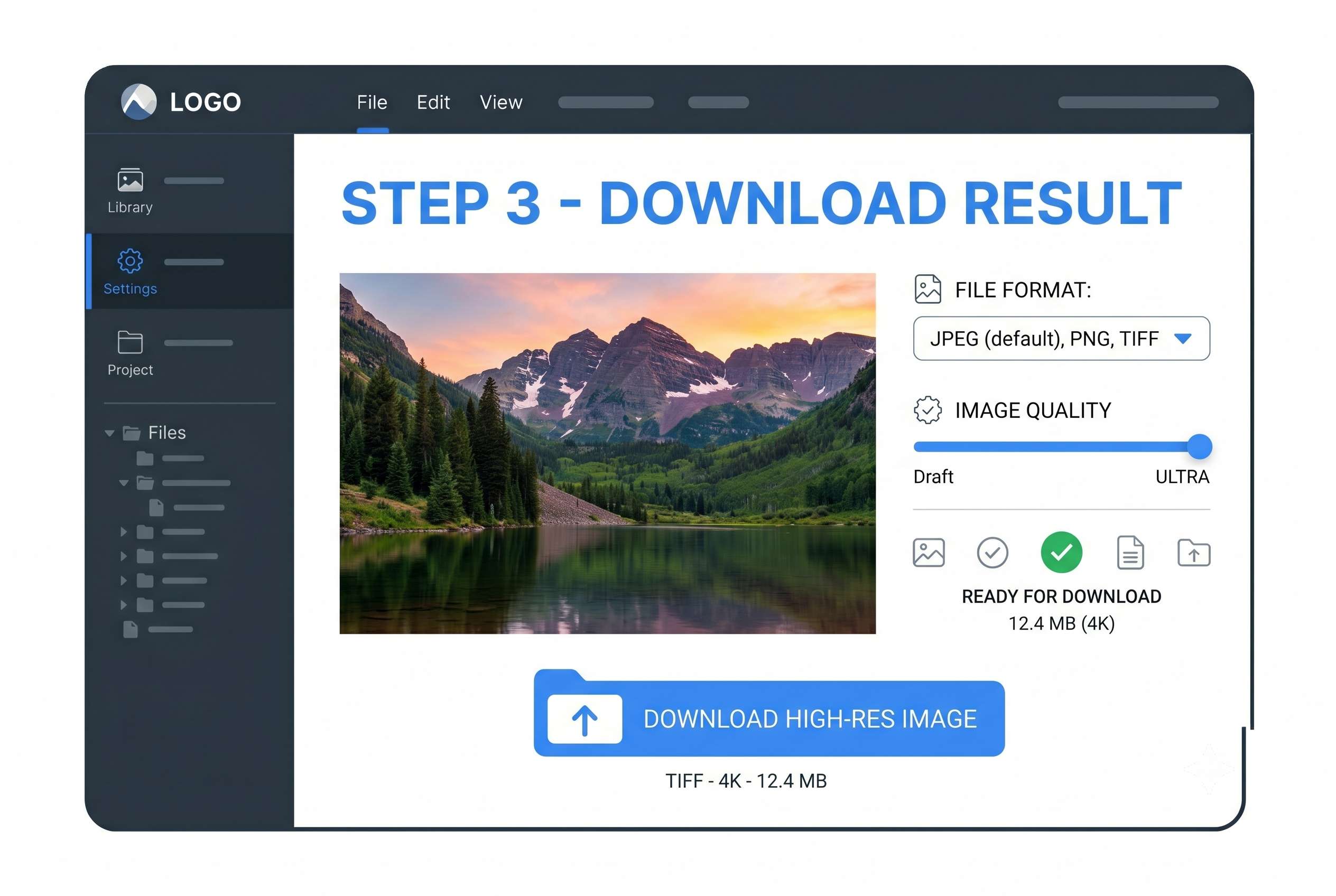Image resolution: width=1336 pixels, height=896 pixels.
Task: Click the image step icon in status row
Action: (x=929, y=553)
